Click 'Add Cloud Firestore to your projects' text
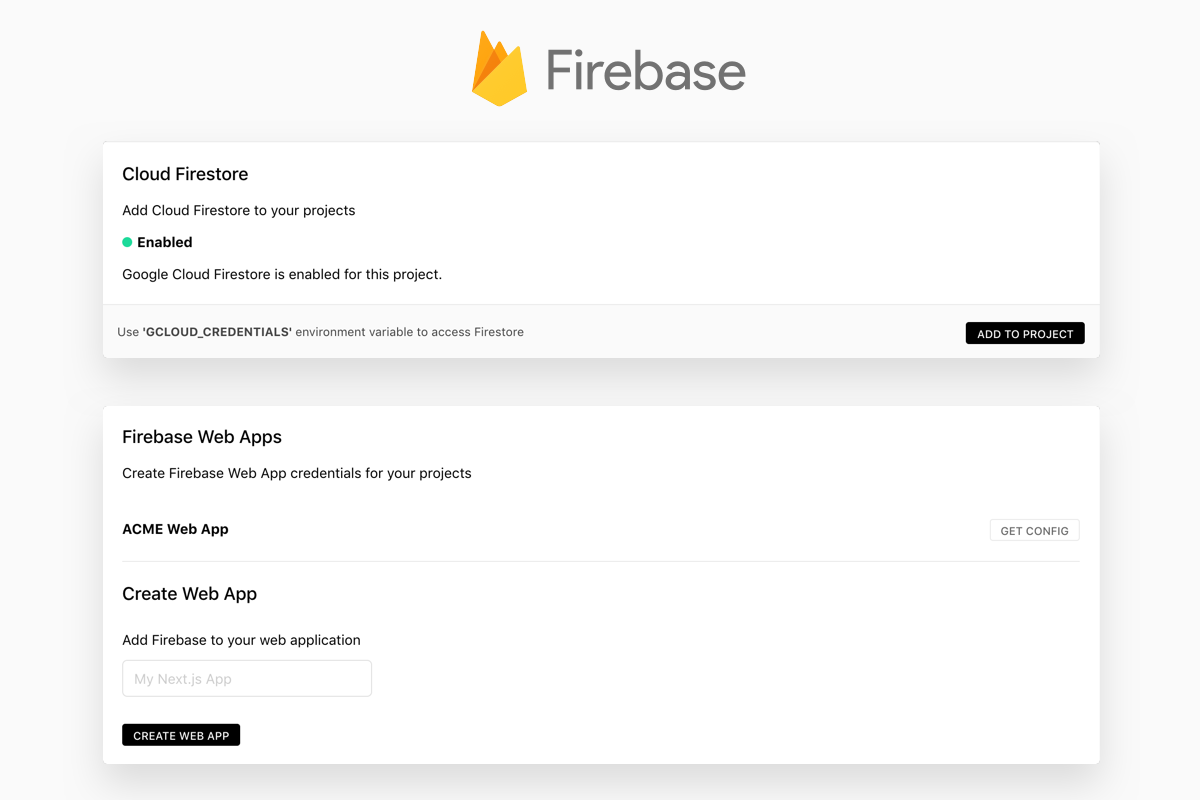1200x800 pixels. pos(238,210)
